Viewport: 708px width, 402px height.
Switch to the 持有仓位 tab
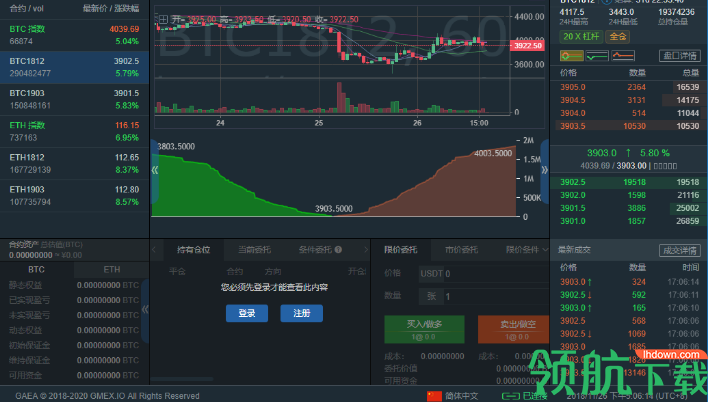pyautogui.click(x=193, y=249)
